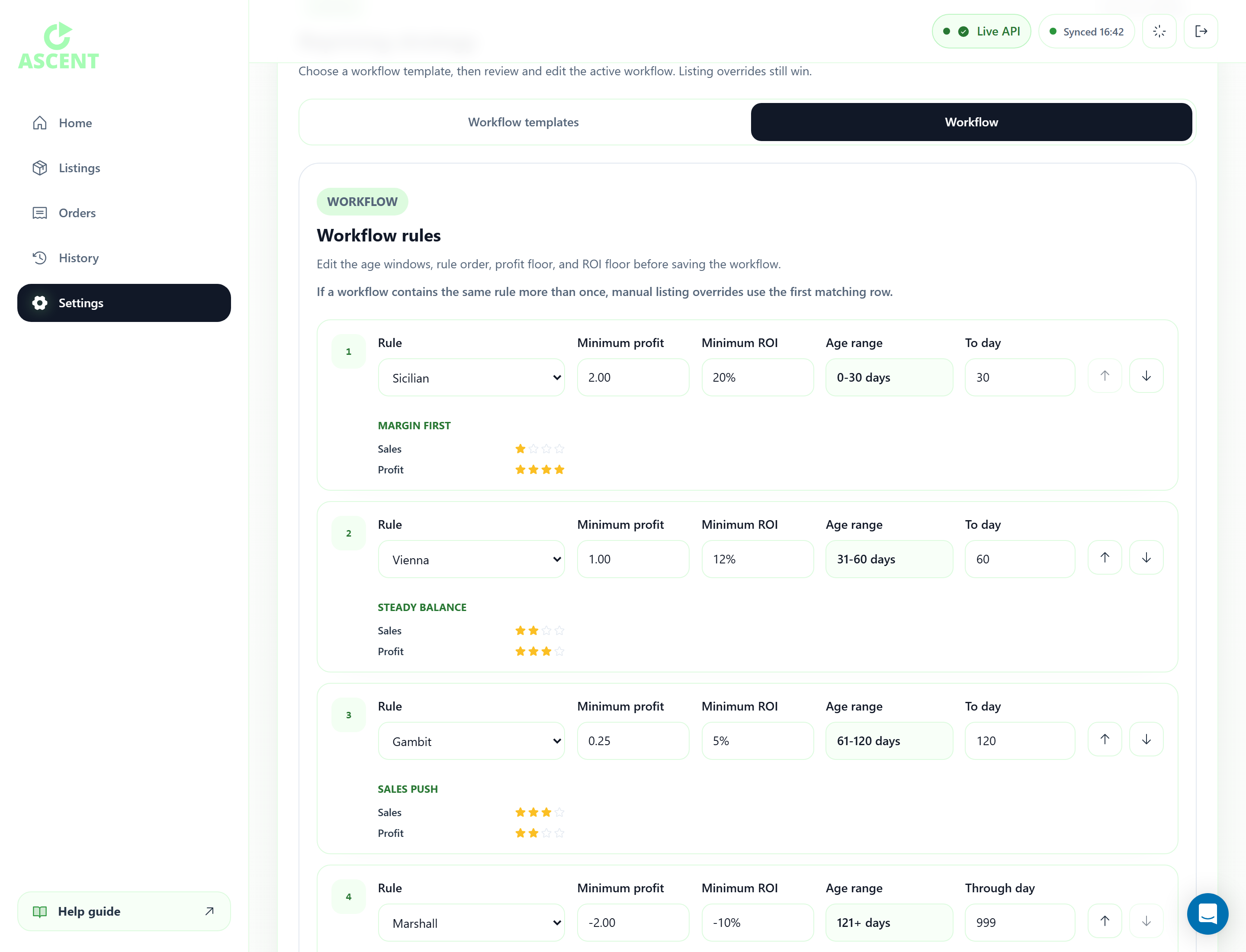Click the History clock icon

click(x=40, y=258)
